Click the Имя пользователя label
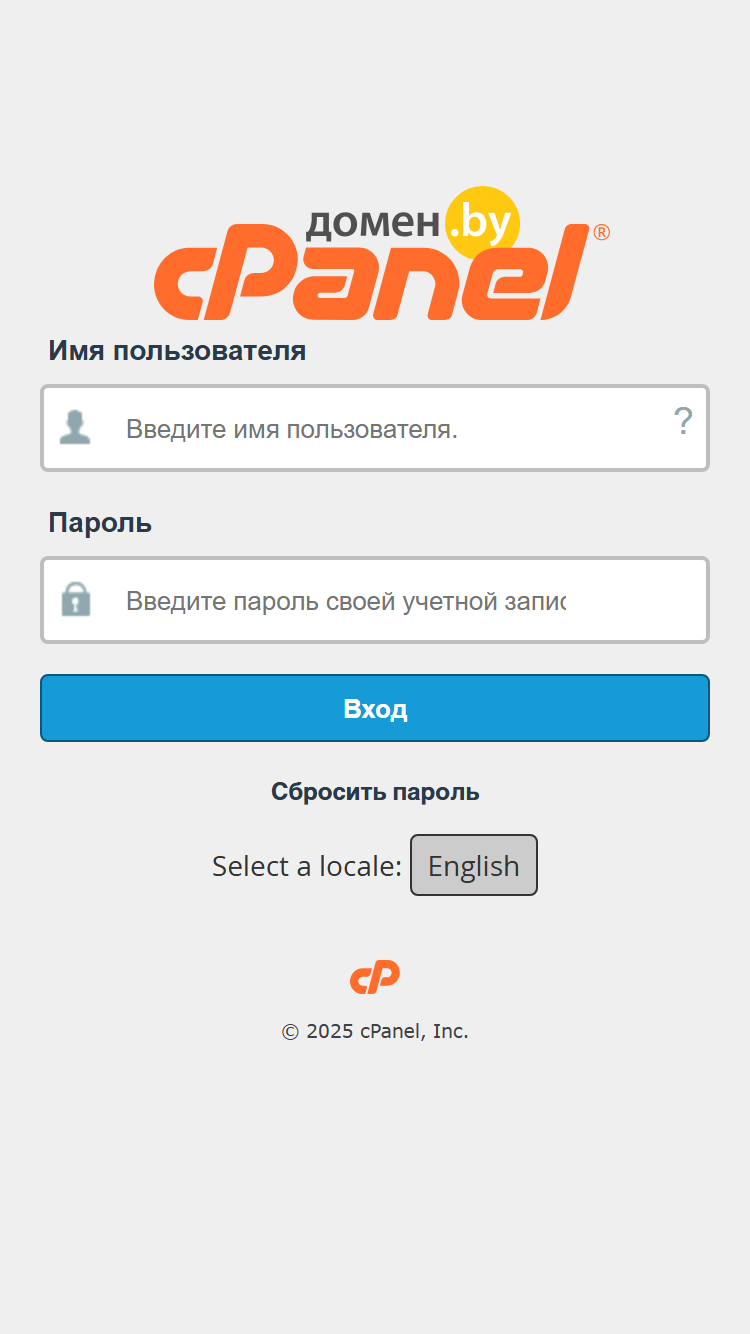 [x=177, y=351]
